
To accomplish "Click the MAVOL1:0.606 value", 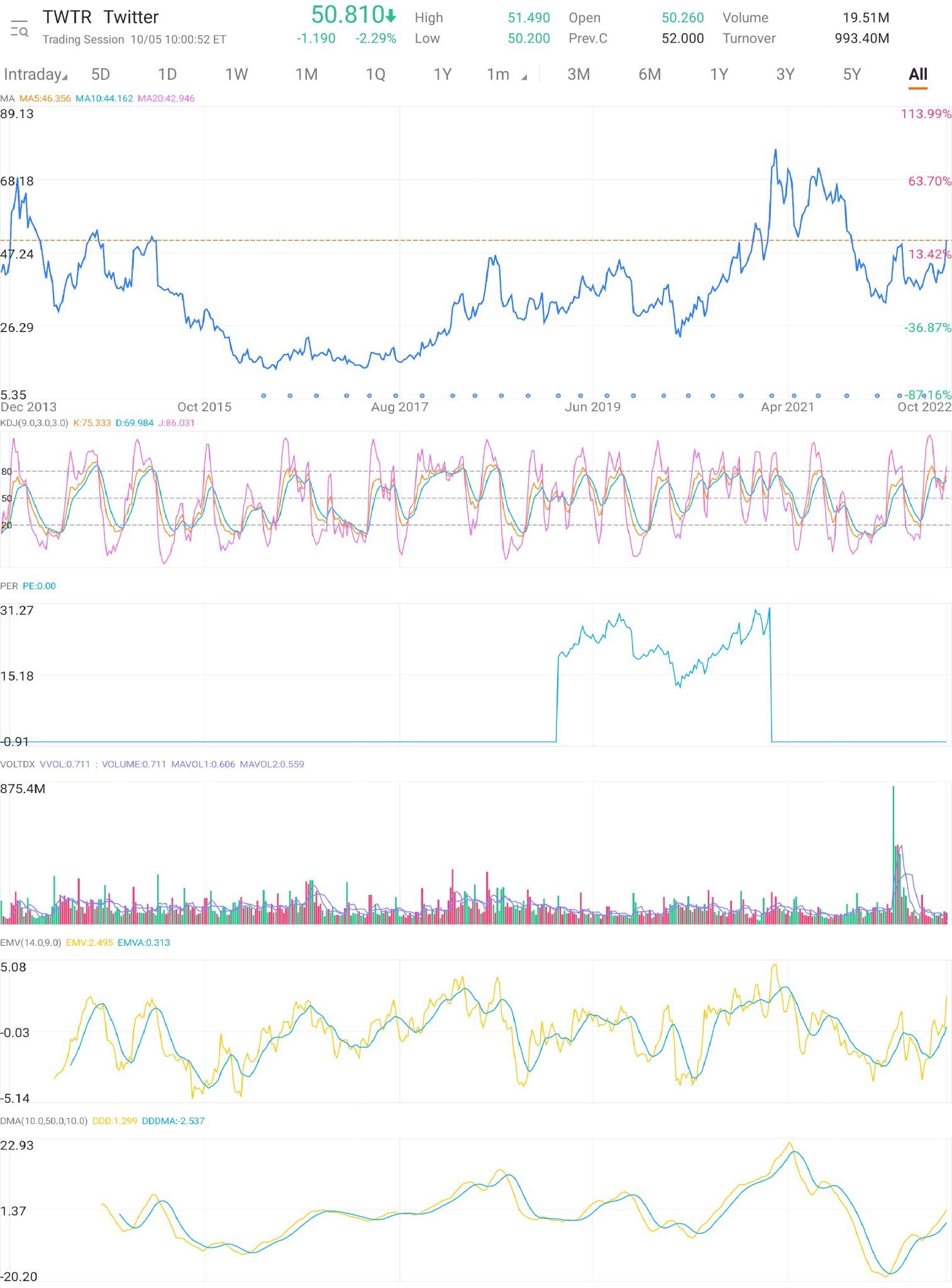I will [203, 764].
